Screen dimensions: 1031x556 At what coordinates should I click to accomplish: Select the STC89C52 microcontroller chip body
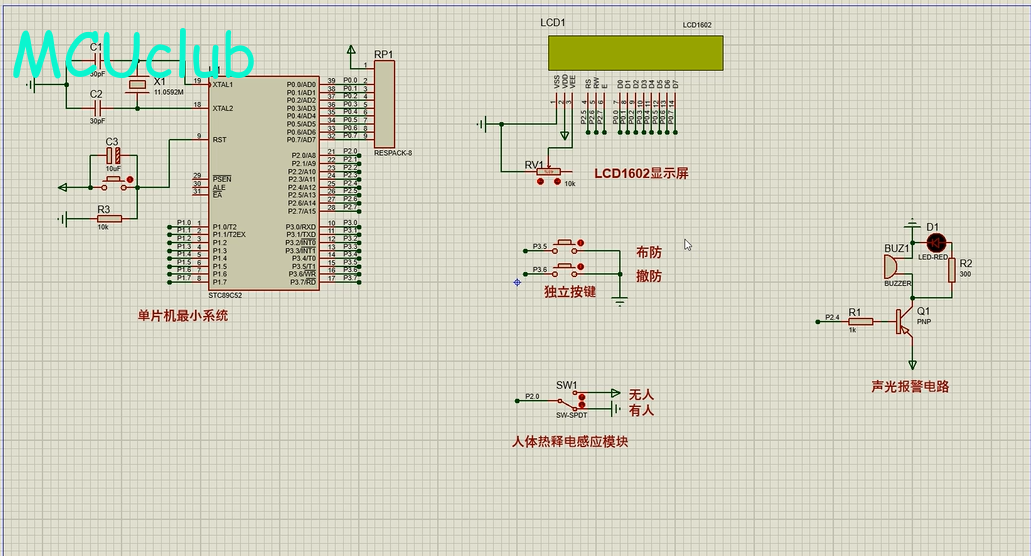coord(263,183)
